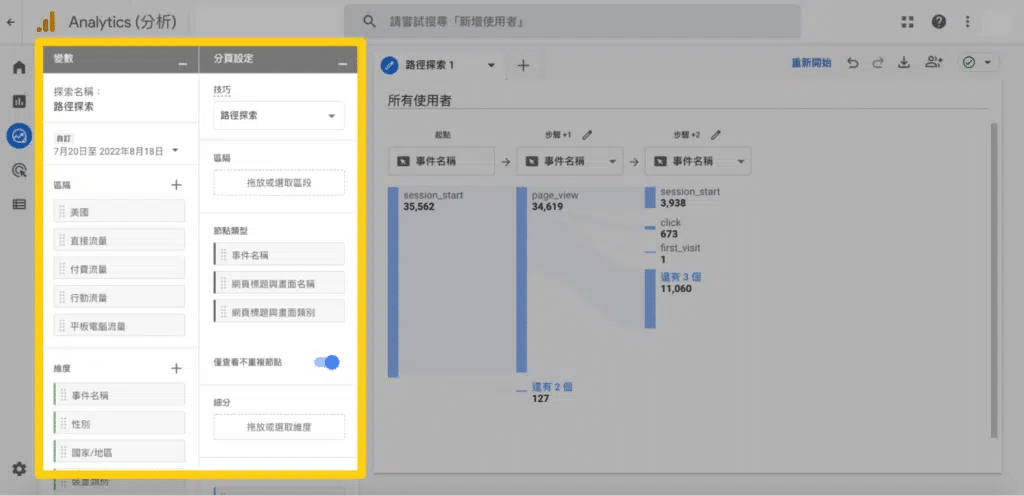Minimize the 變數 panel
The height and width of the screenshot is (496, 1024).
(183, 63)
